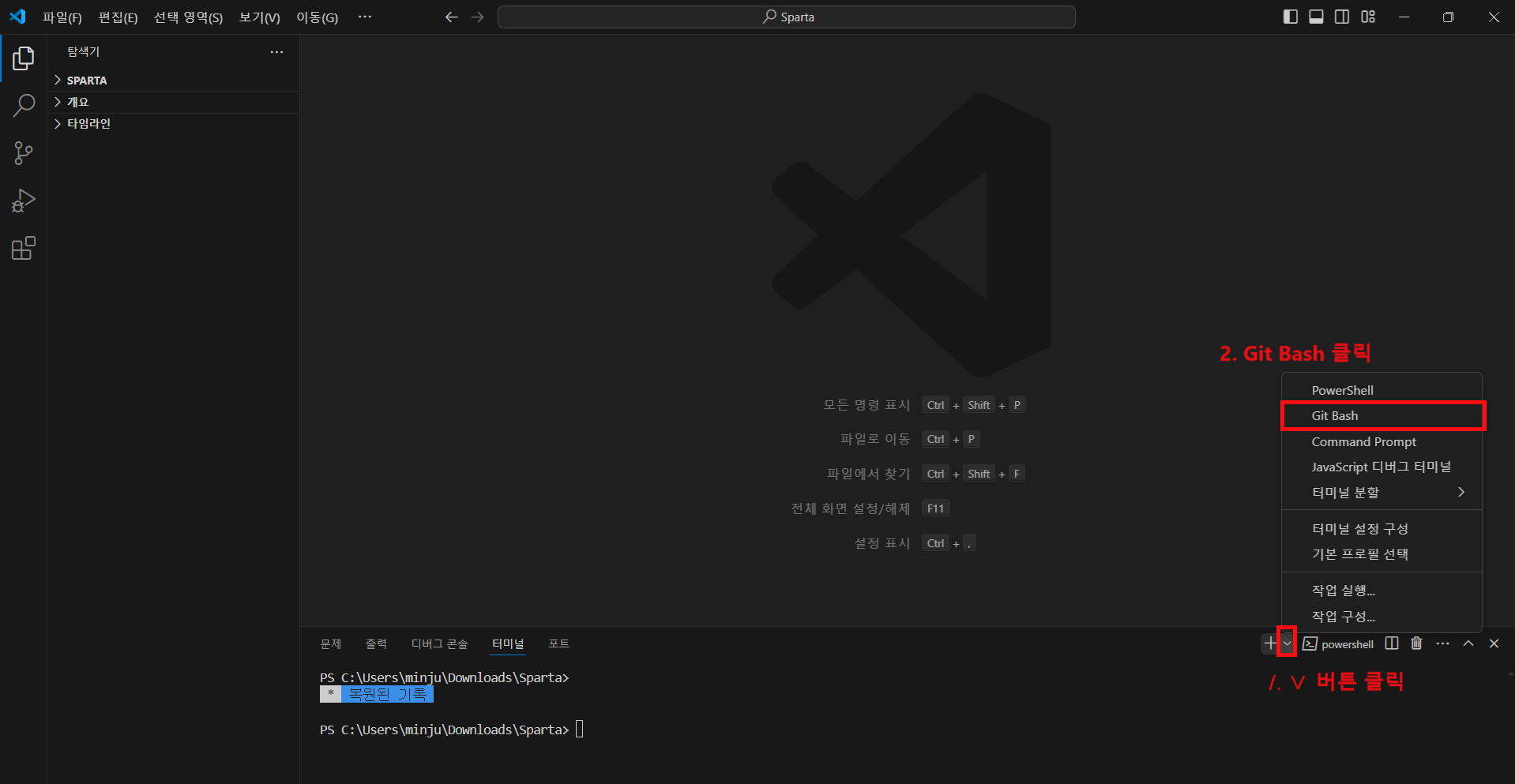1515x784 pixels.
Task: Select 작업 실행... menu entry
Action: [x=1382, y=590]
